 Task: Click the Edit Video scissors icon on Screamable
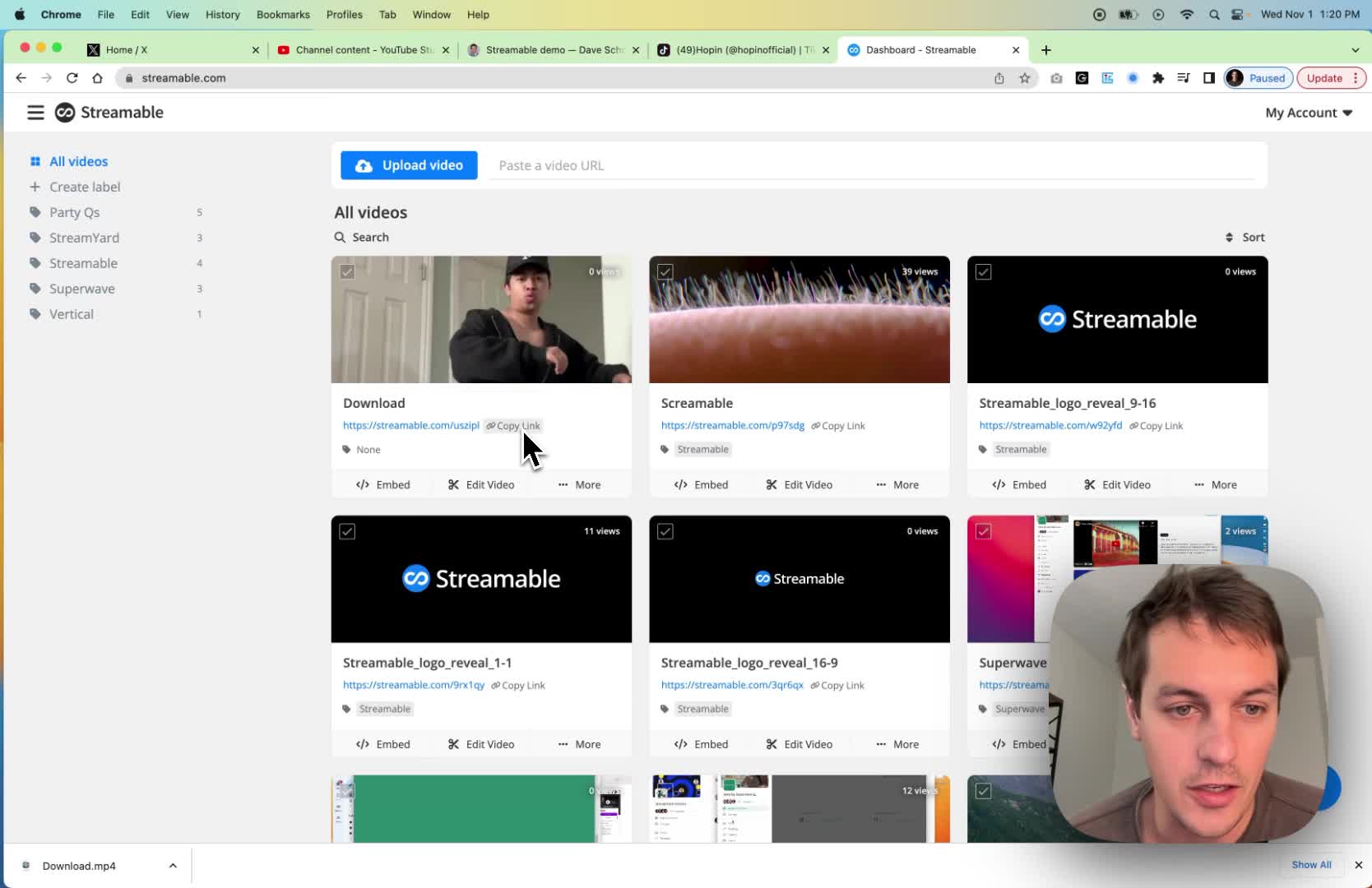tap(771, 484)
